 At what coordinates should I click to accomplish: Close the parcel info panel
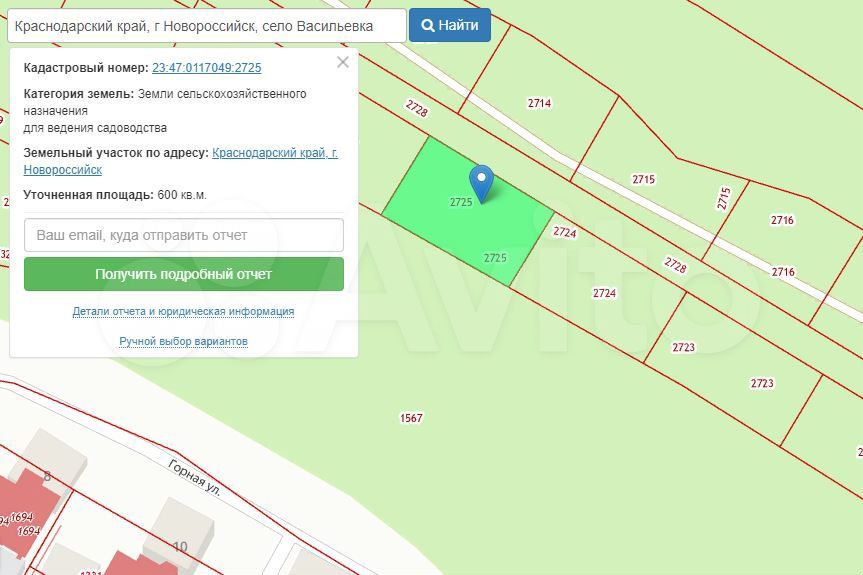[x=343, y=62]
